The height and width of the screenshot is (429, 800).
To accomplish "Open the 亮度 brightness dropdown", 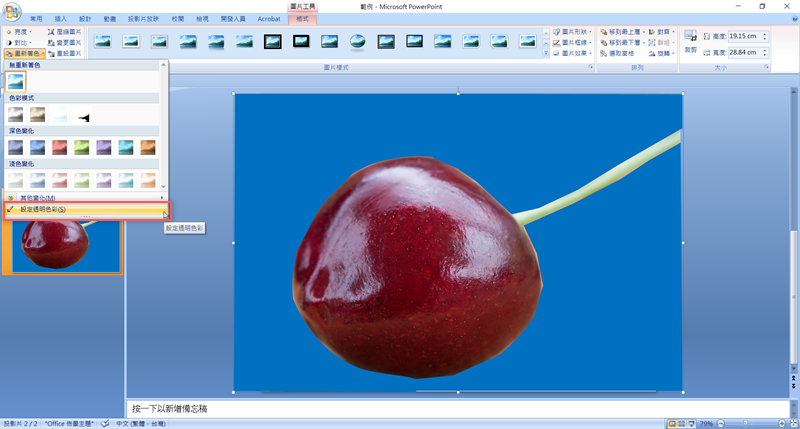I will 20,32.
